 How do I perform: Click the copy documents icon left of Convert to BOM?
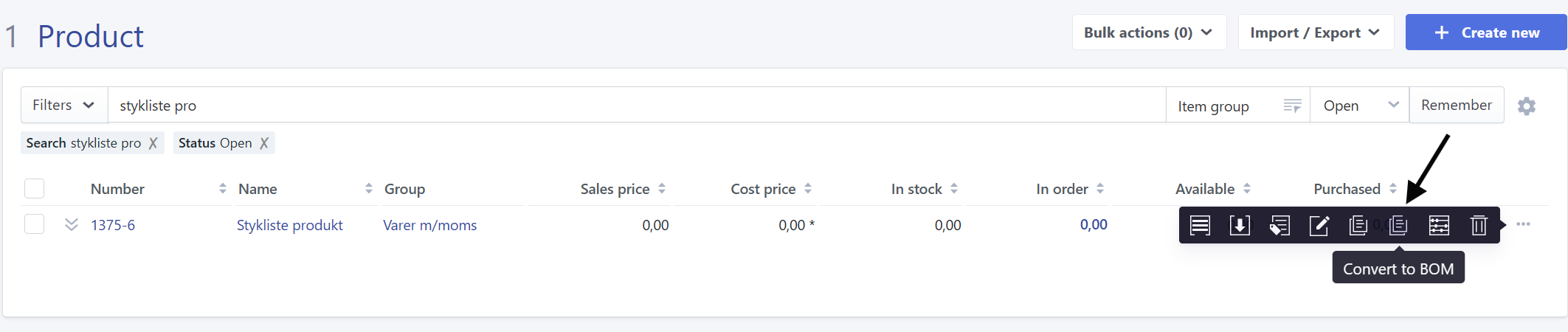(x=1358, y=225)
